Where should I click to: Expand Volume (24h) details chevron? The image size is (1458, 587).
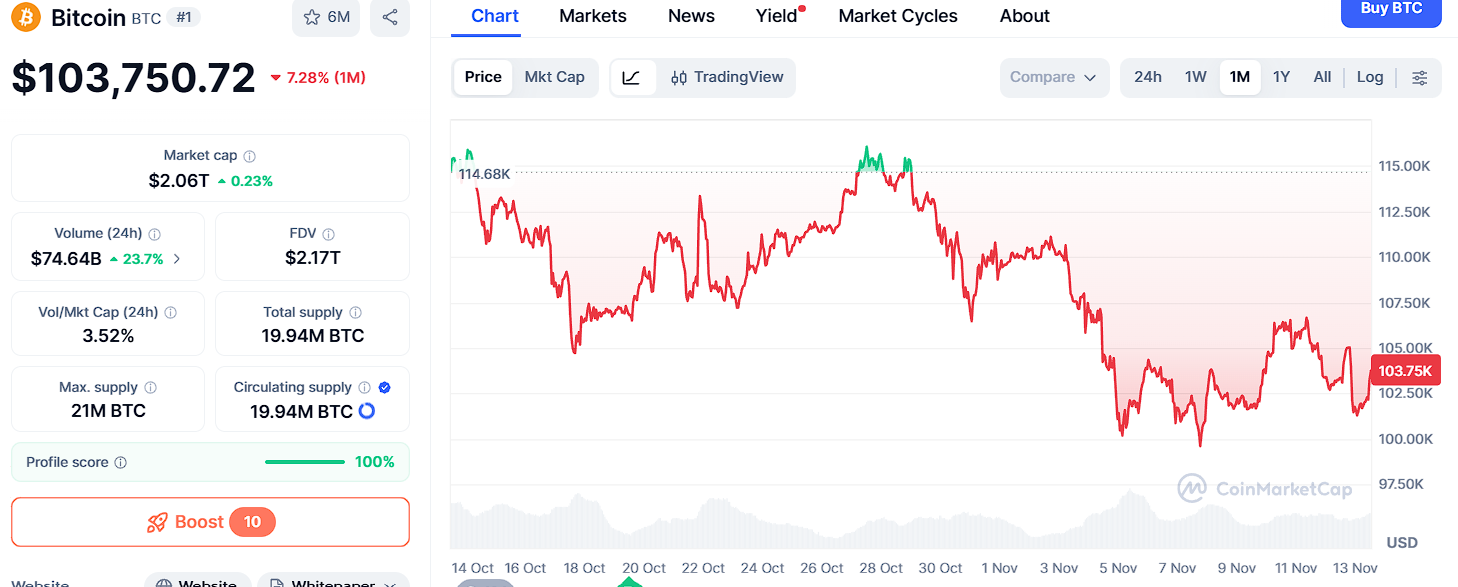177,259
